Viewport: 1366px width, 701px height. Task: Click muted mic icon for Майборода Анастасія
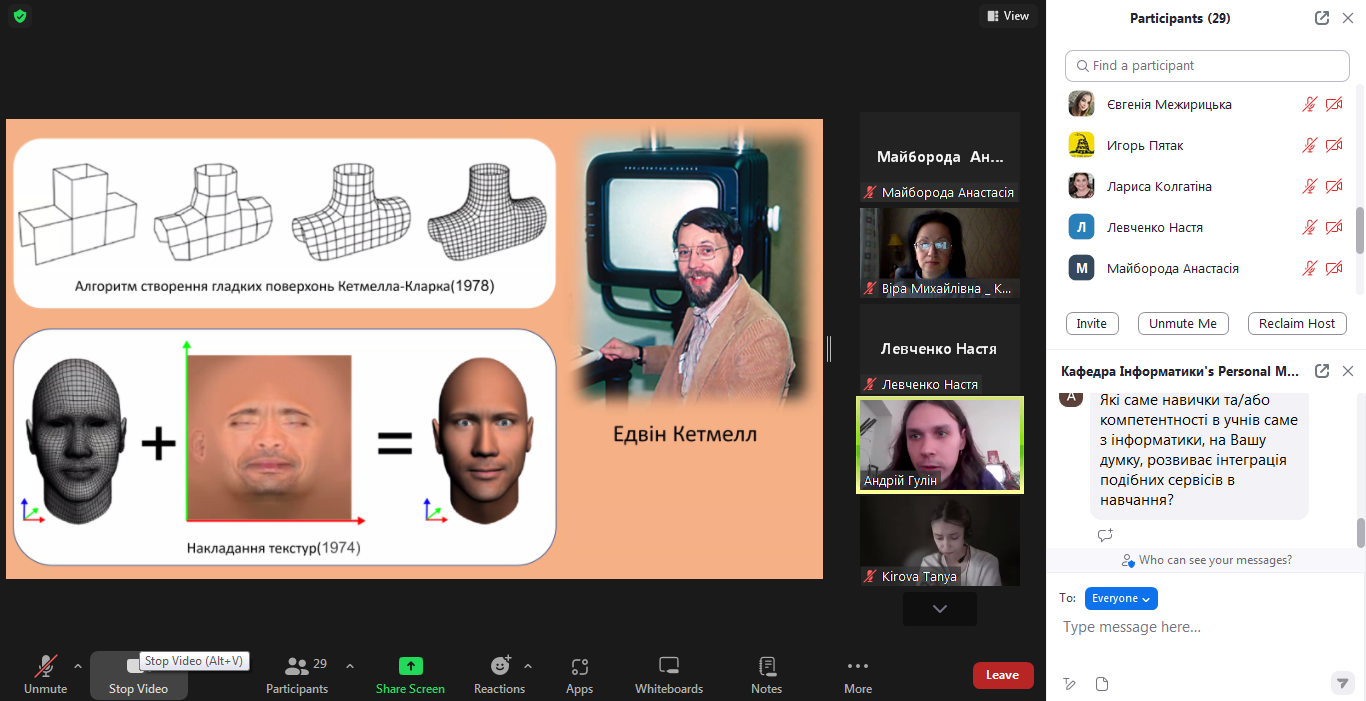1309,268
